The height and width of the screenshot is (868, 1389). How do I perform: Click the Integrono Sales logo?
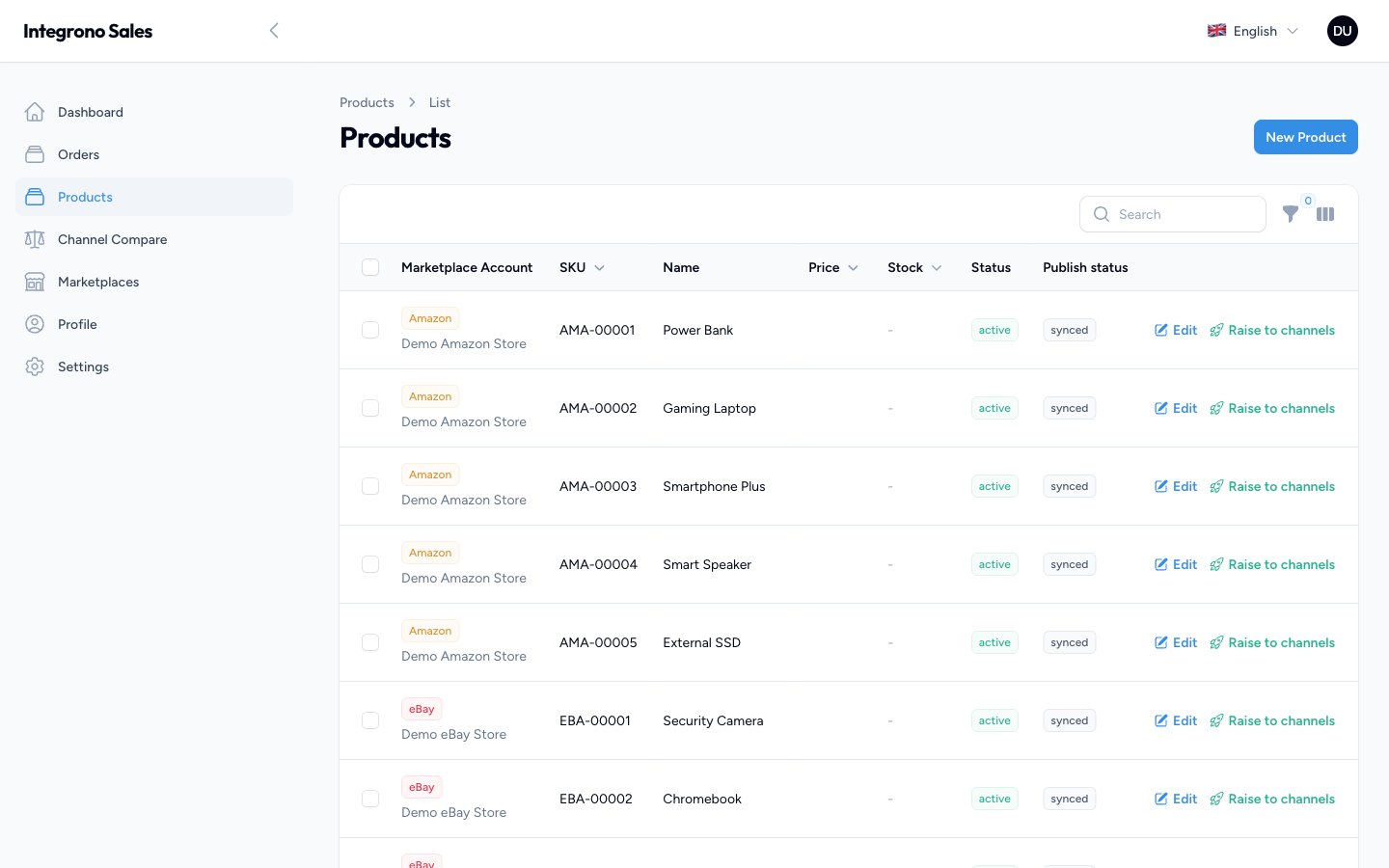88,31
